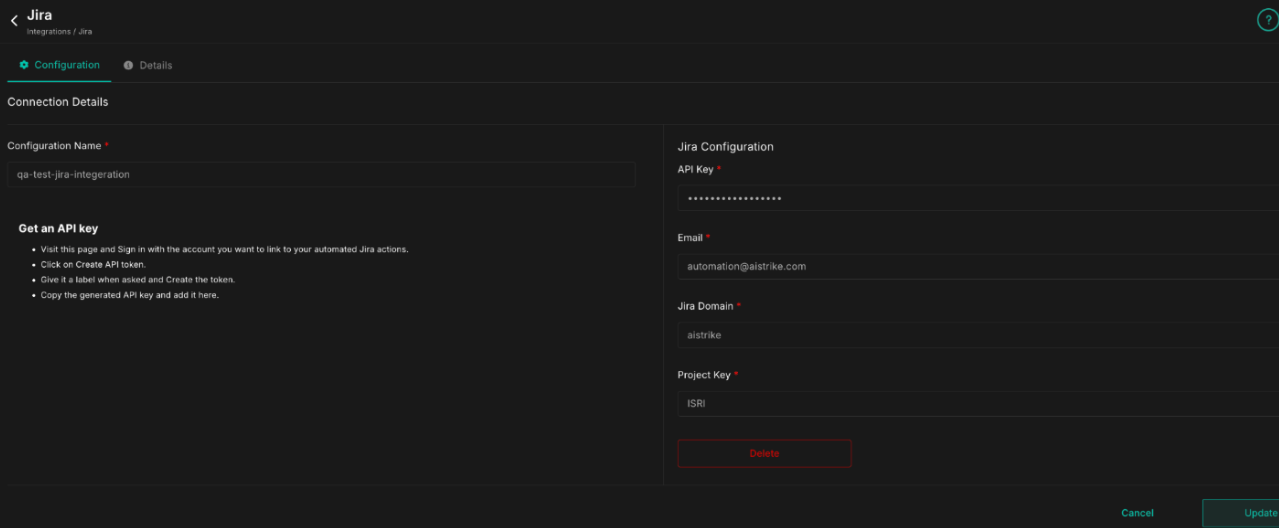Click the Configuration Name label
The width and height of the screenshot is (1279, 528).
(x=54, y=146)
